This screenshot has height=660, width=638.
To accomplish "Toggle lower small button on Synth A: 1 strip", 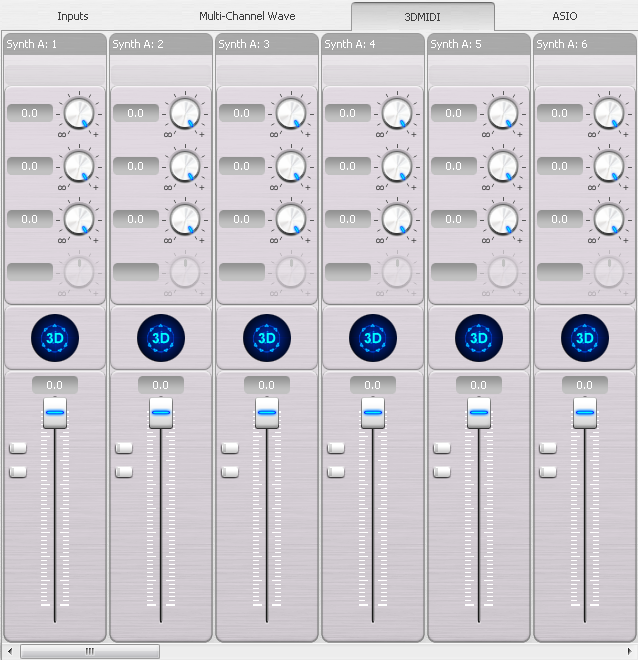I will [x=18, y=472].
